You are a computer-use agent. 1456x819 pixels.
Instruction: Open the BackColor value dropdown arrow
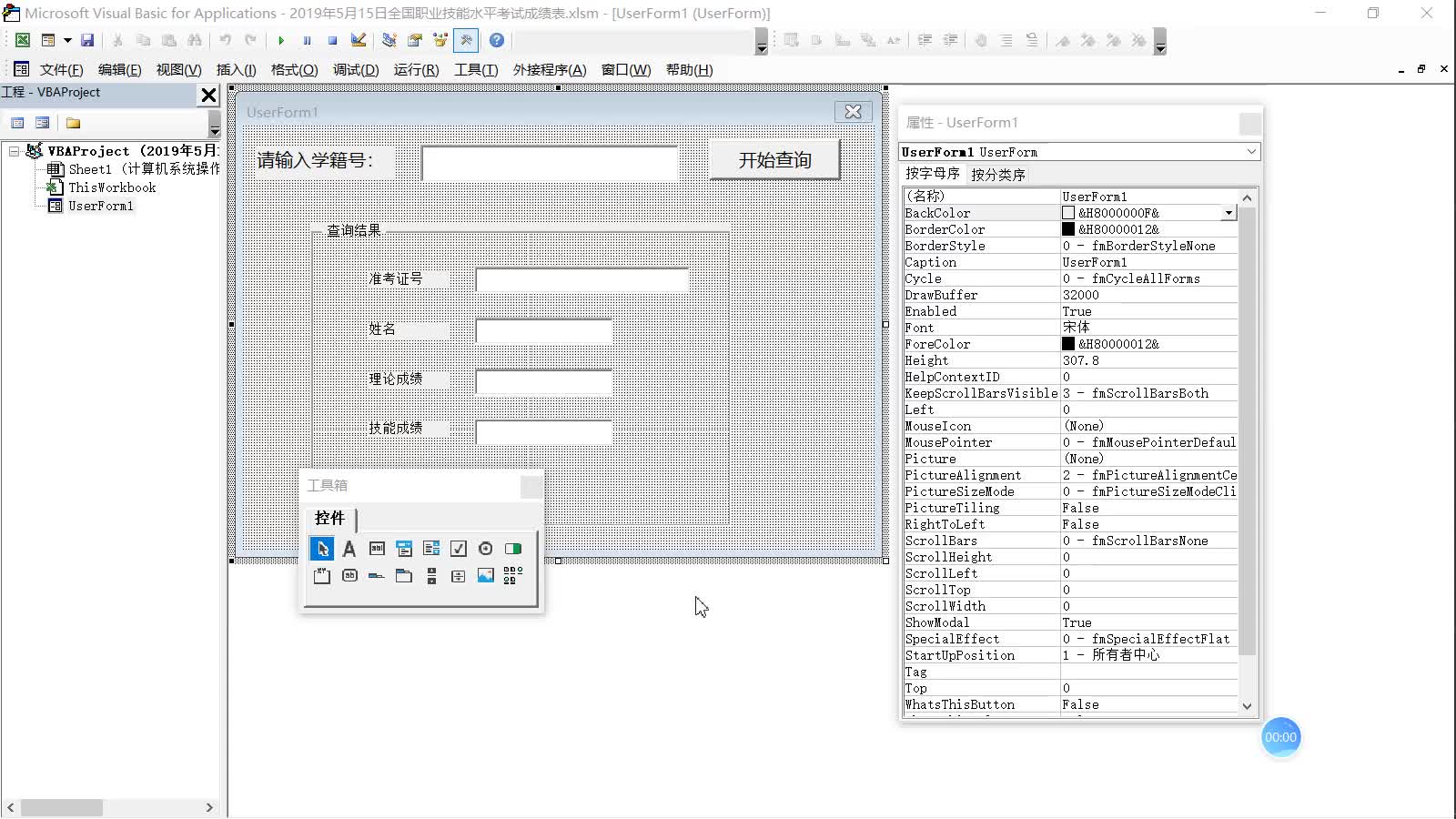1228,213
